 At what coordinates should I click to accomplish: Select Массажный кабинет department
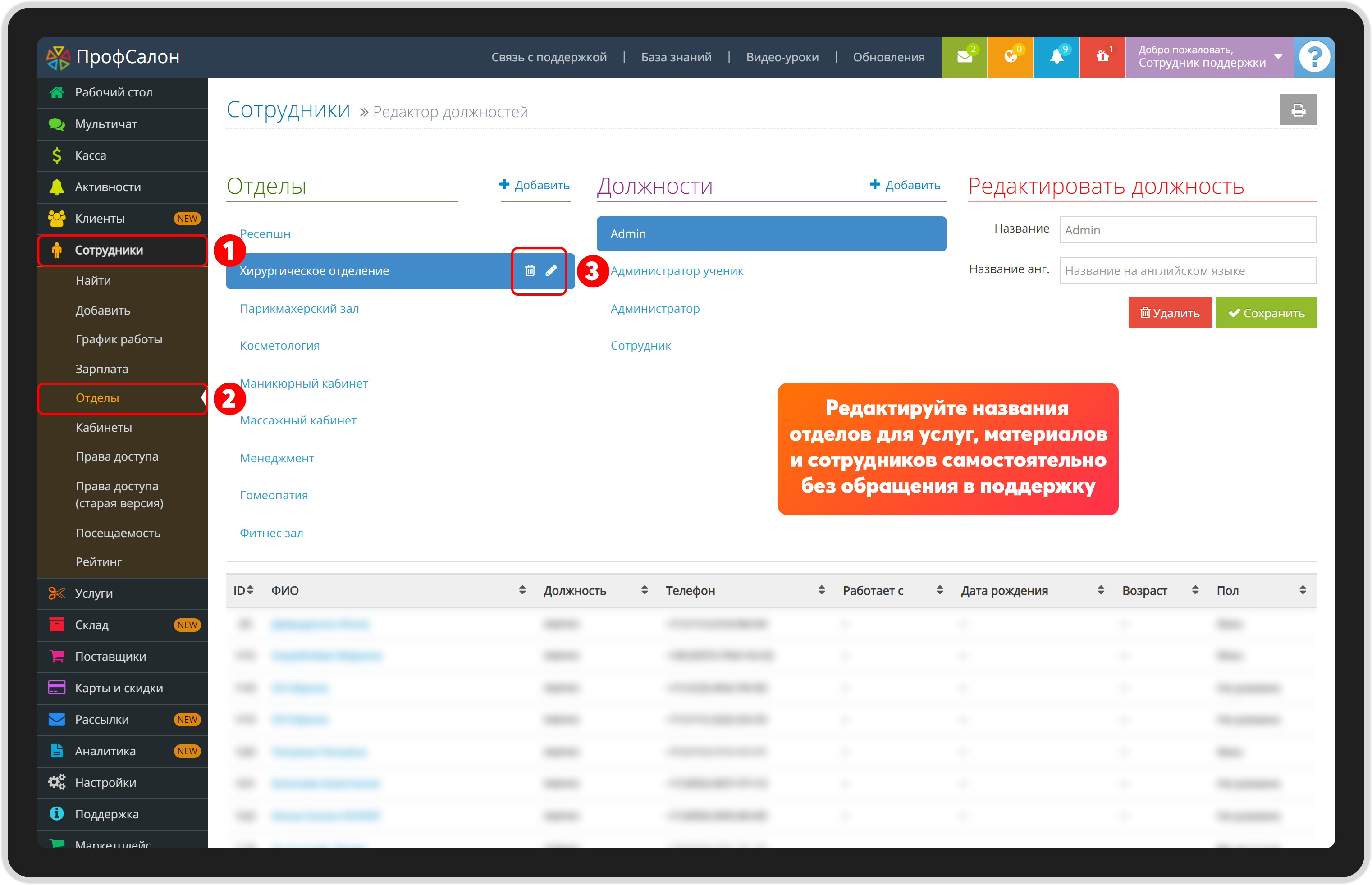coord(298,421)
